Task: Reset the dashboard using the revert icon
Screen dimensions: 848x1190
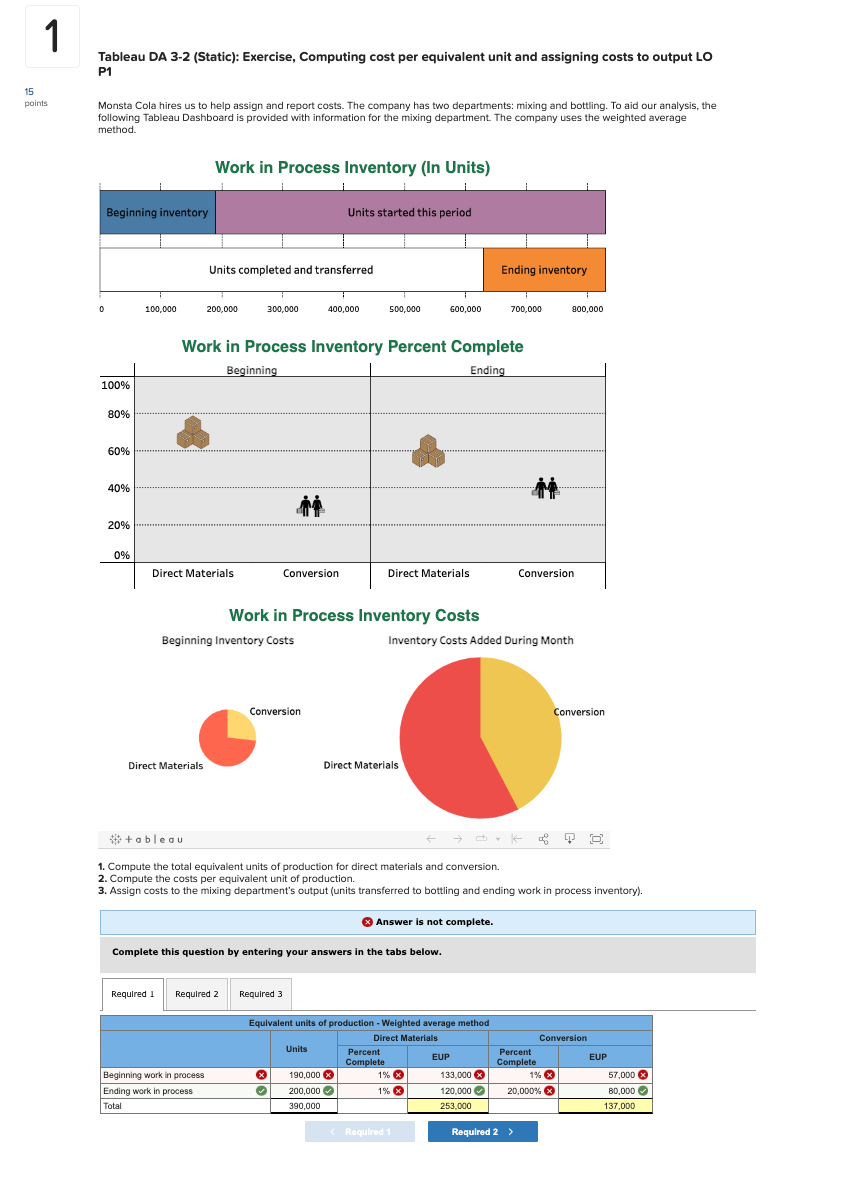Action: [x=516, y=839]
